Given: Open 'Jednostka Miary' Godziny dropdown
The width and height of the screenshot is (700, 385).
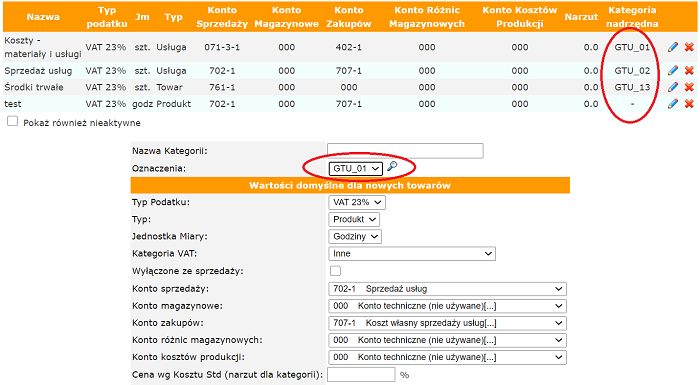Looking at the screenshot, I should tap(355, 236).
